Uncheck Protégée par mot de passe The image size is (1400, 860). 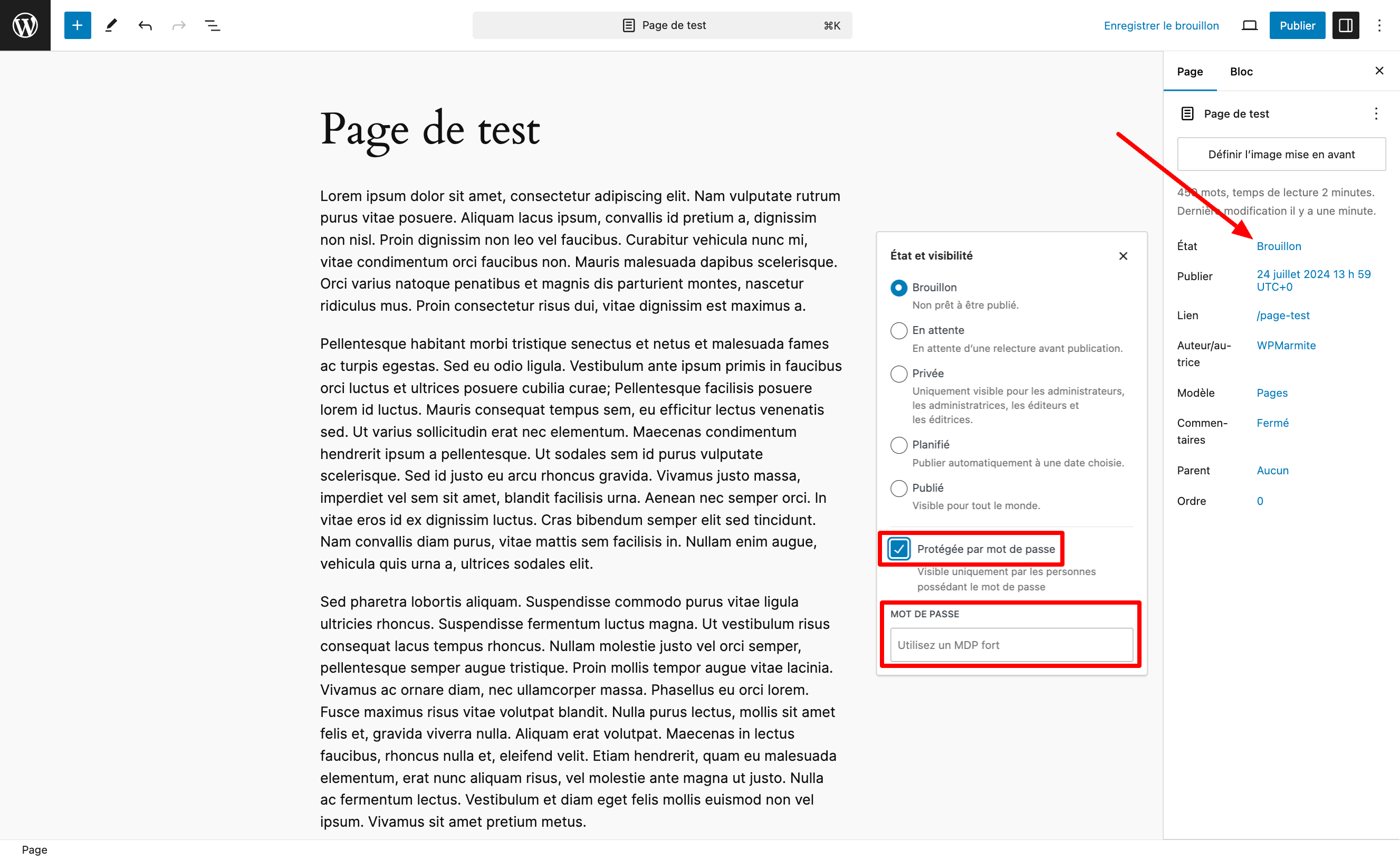[898, 548]
